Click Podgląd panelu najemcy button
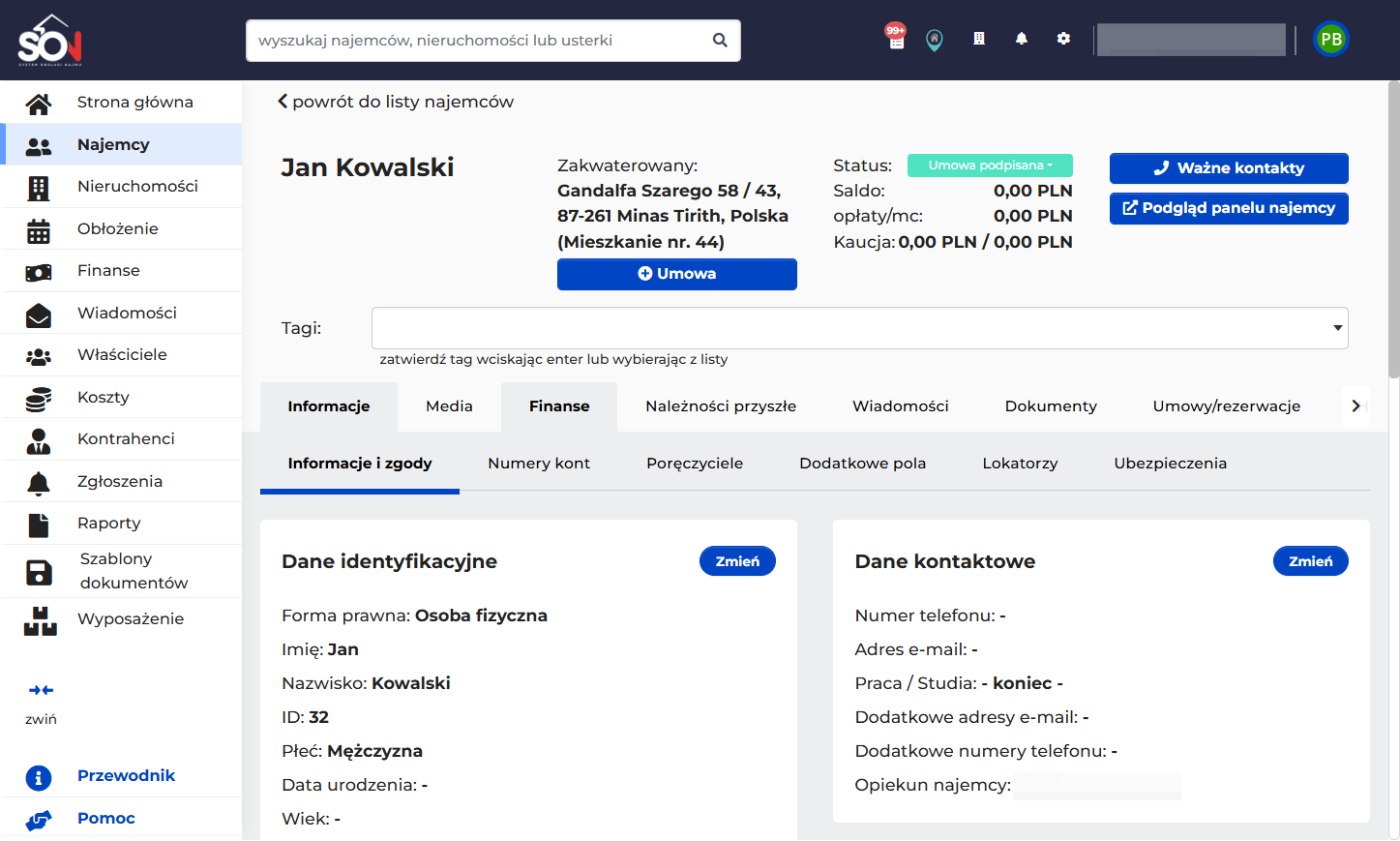 coord(1229,208)
